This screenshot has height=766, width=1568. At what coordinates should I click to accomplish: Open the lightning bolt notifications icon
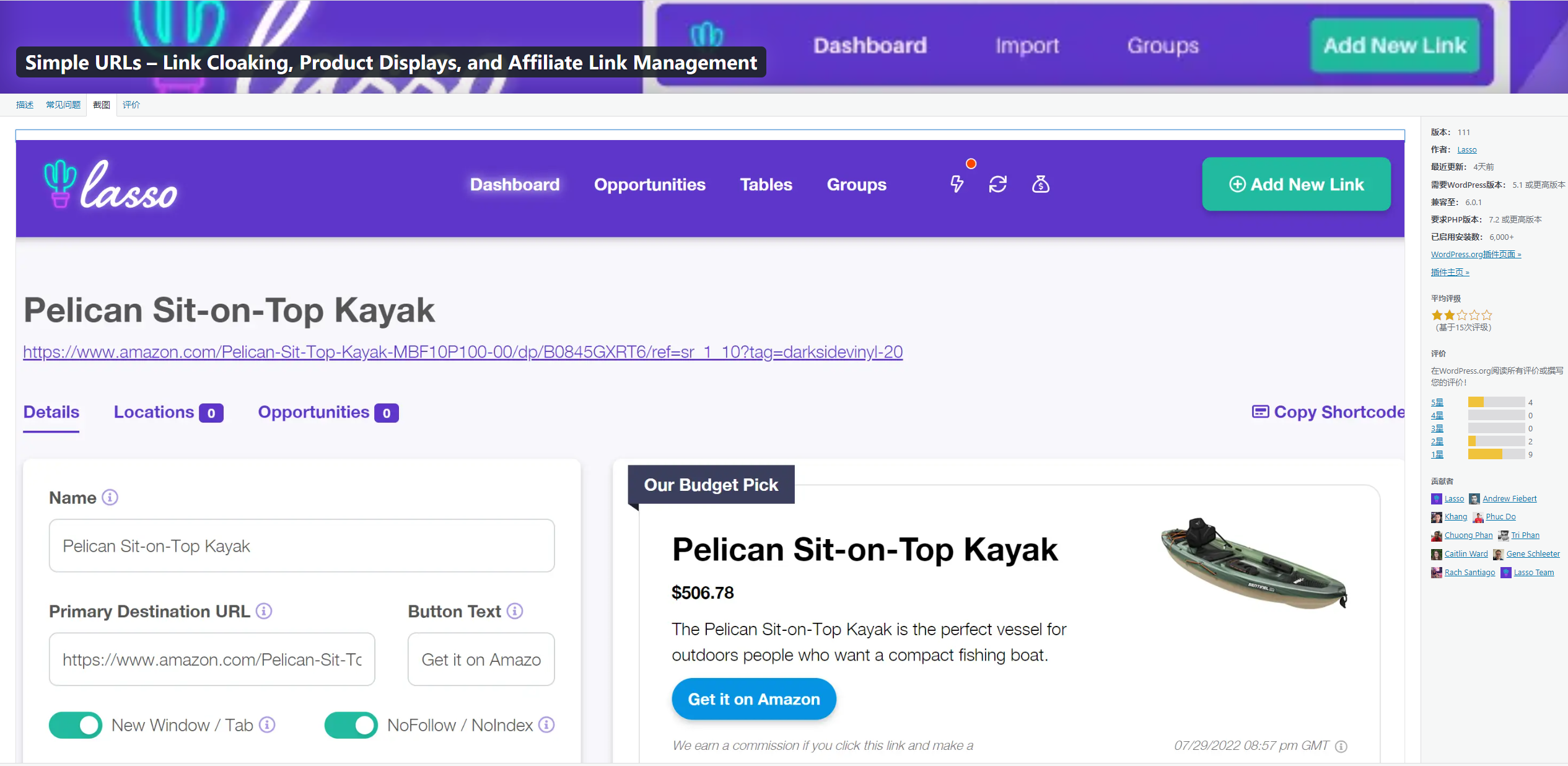point(957,184)
